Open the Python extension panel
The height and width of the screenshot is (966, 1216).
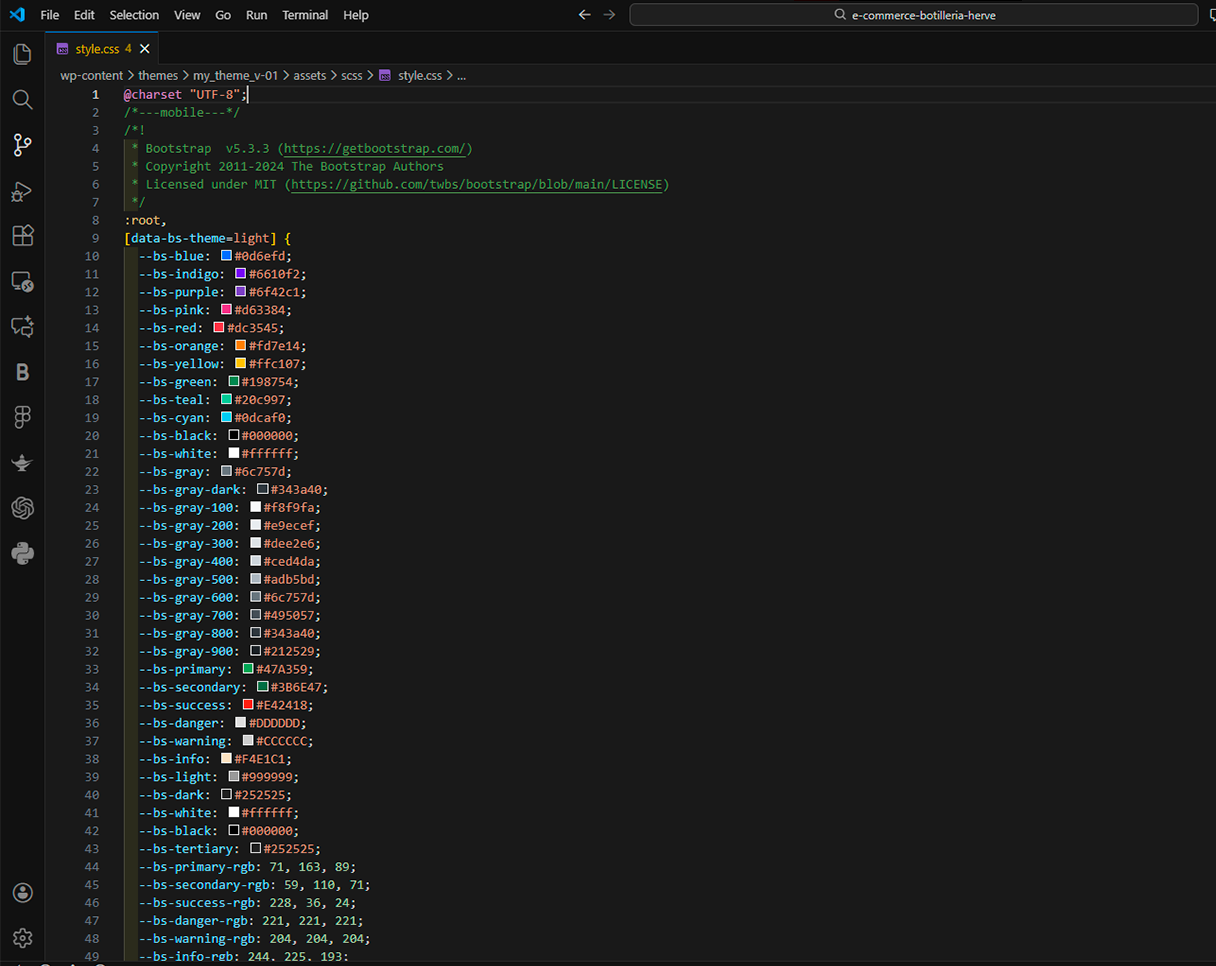coord(22,553)
